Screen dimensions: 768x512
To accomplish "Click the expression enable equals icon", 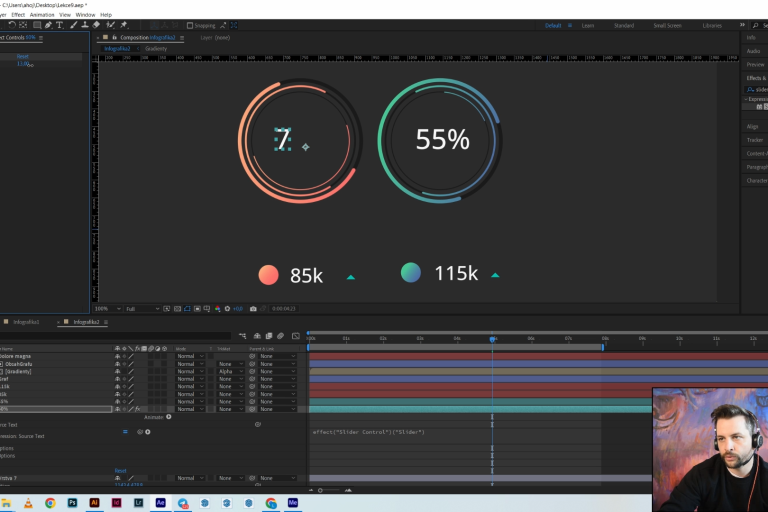I will click(x=125, y=431).
